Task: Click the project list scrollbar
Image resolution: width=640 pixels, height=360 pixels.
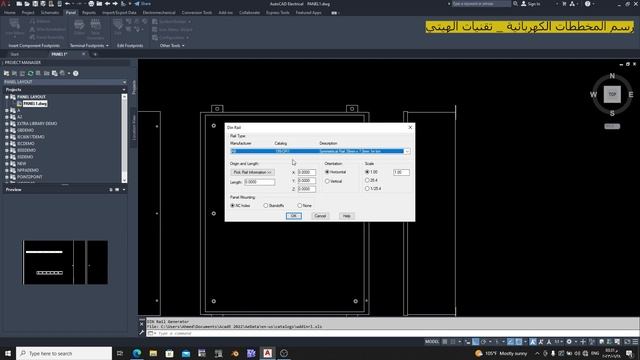Action: coord(124,138)
